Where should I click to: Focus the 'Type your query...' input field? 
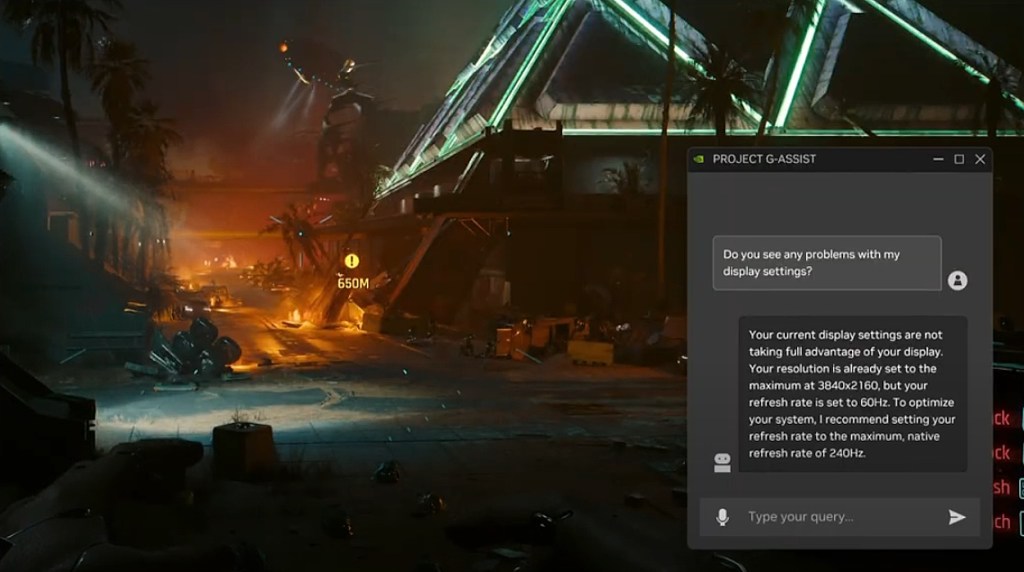840,517
